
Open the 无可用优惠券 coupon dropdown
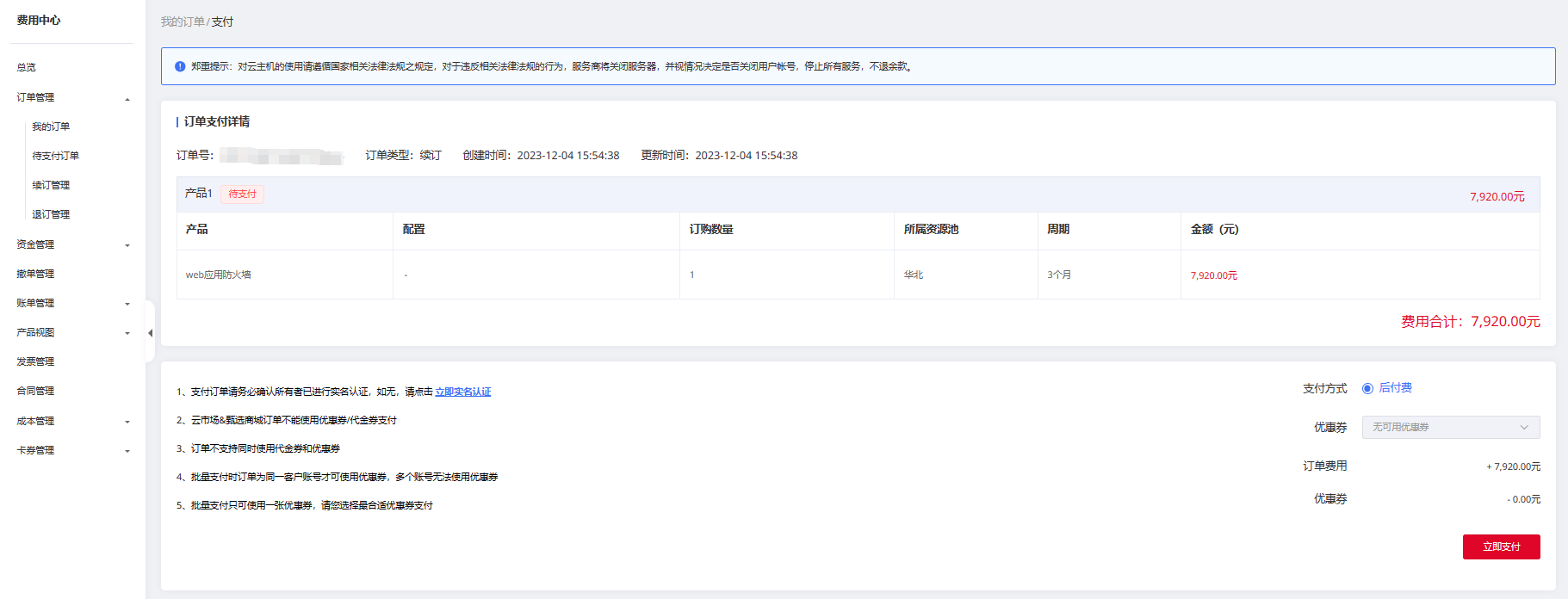(1450, 427)
